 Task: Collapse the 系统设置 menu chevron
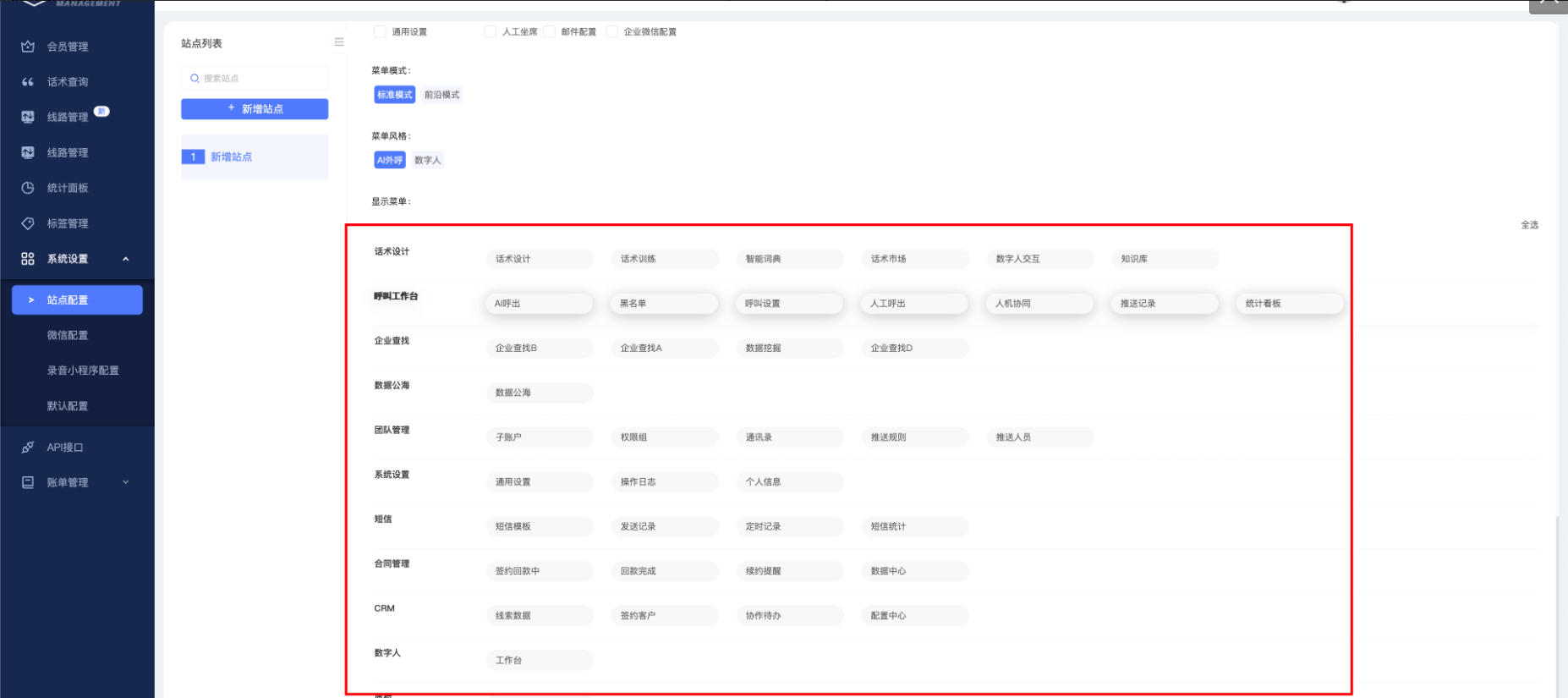coord(126,259)
